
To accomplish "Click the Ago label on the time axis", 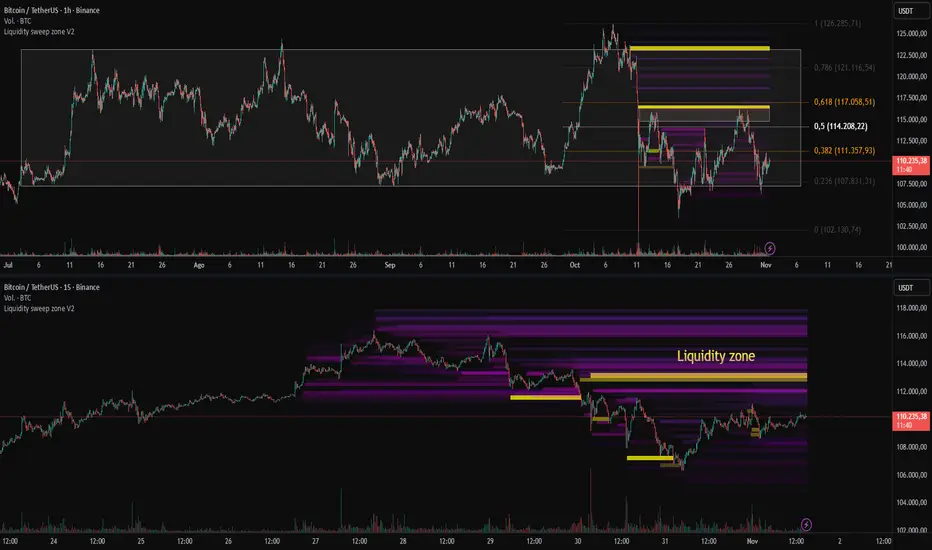I will (x=199, y=265).
